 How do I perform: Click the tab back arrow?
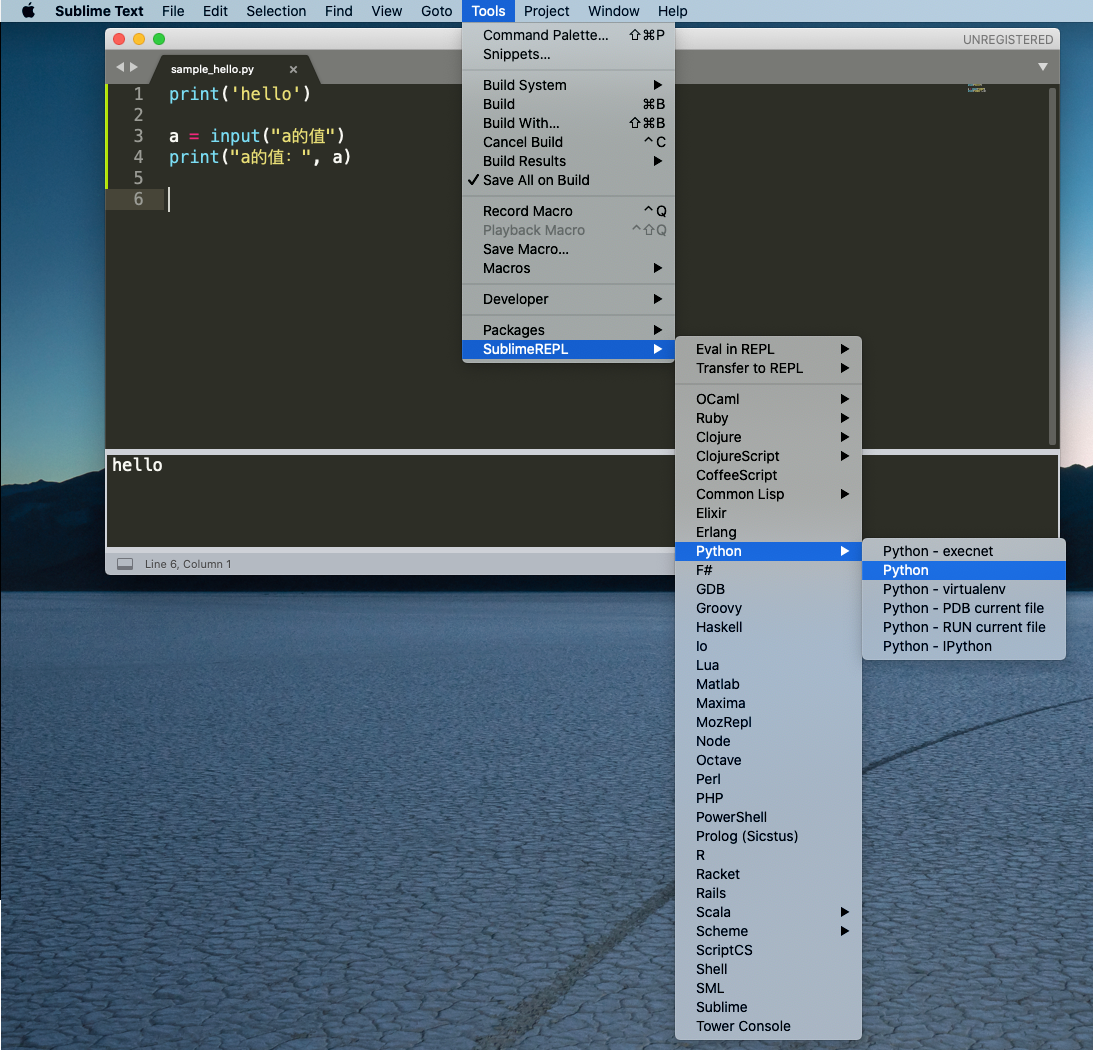click(120, 67)
